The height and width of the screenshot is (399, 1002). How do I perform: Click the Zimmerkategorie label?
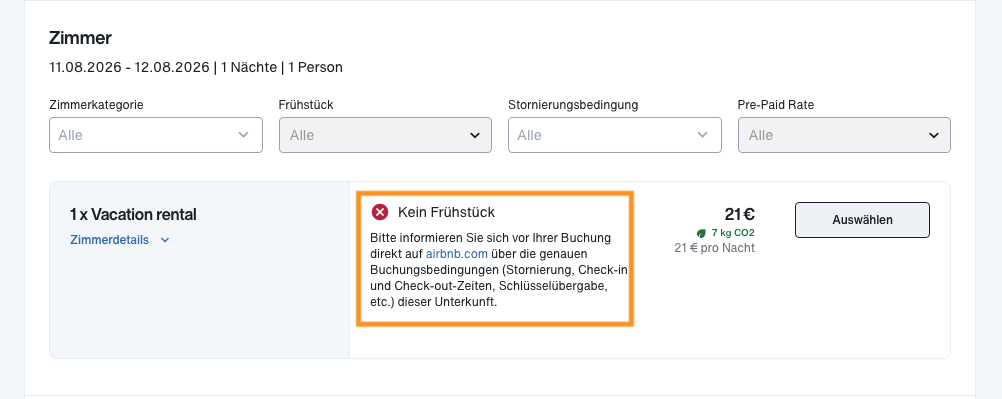96,105
